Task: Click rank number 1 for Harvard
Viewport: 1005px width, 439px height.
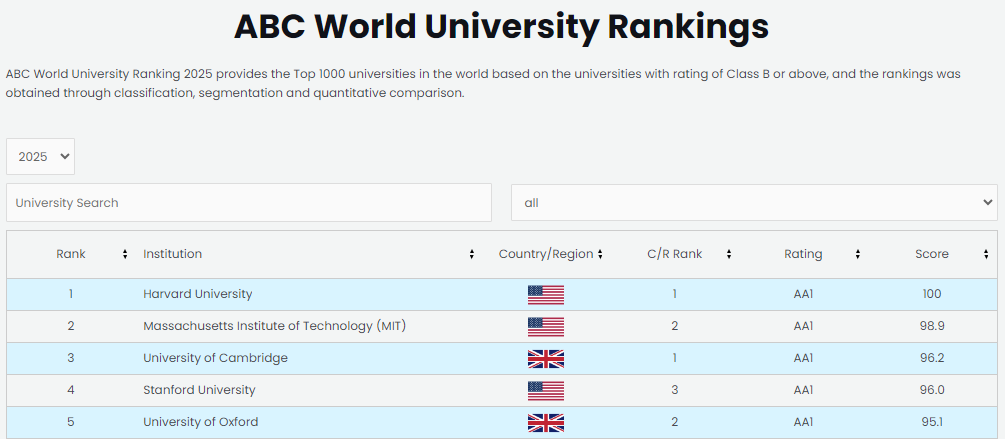Action: (x=71, y=294)
